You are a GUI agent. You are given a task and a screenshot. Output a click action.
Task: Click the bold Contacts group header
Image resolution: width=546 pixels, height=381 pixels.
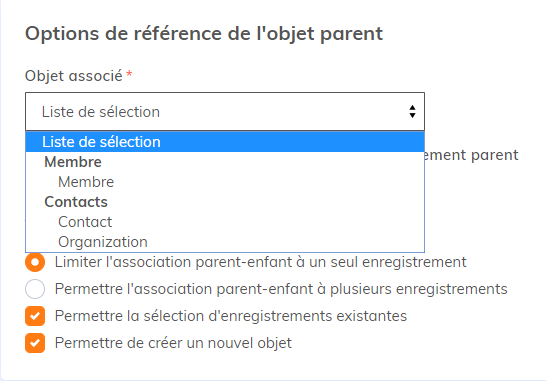click(x=76, y=202)
